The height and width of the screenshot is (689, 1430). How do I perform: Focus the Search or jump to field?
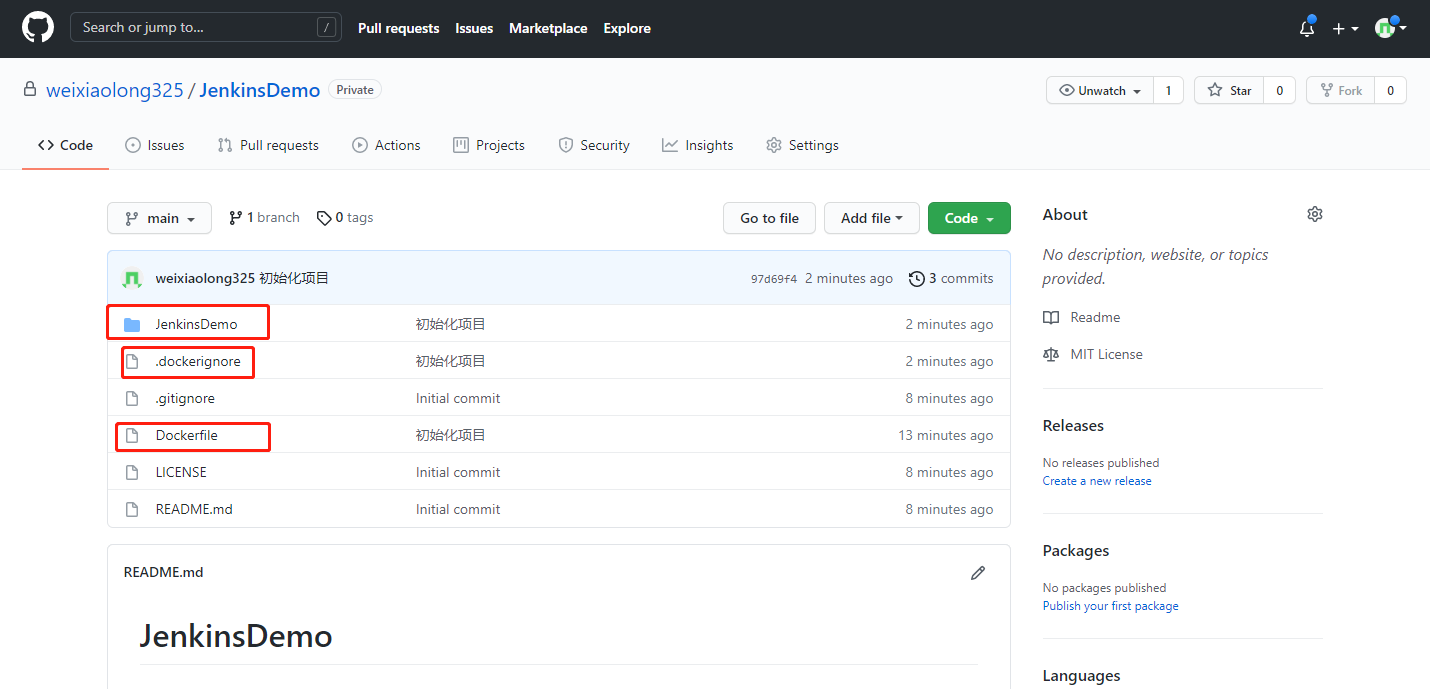205,27
